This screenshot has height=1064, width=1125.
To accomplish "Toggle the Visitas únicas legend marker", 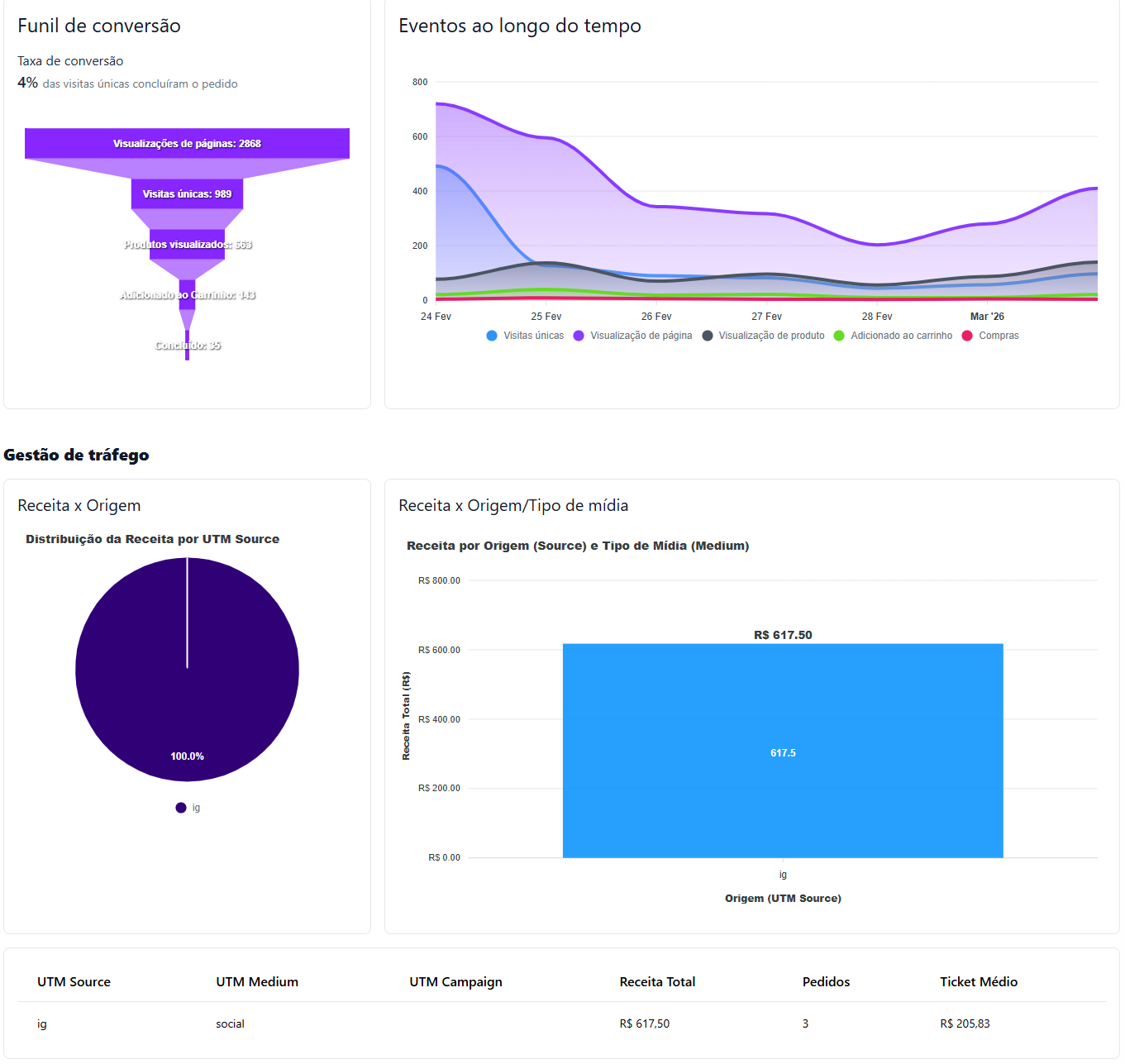I will 492,336.
